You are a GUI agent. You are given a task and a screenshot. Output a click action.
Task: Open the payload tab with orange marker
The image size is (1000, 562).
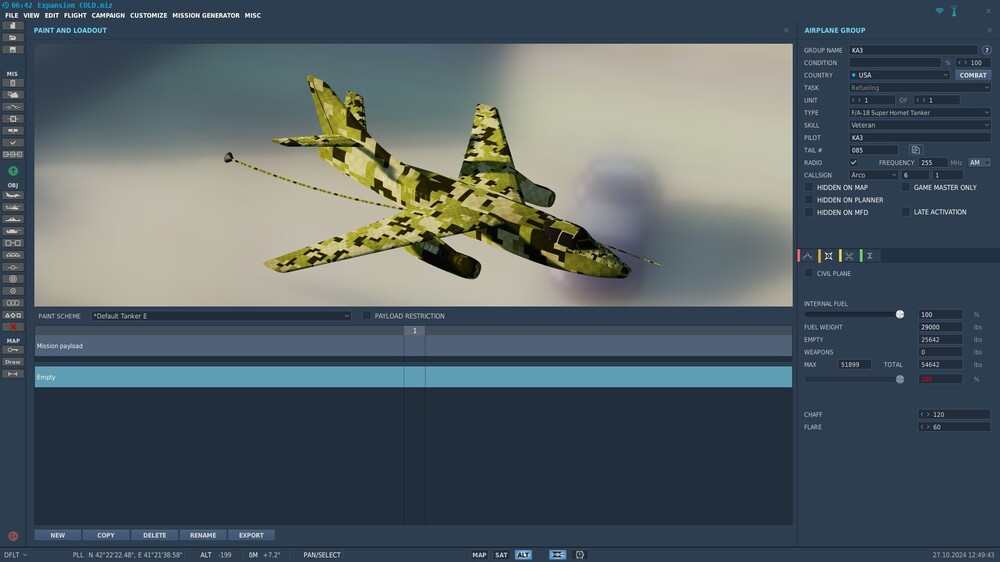[x=828, y=256]
